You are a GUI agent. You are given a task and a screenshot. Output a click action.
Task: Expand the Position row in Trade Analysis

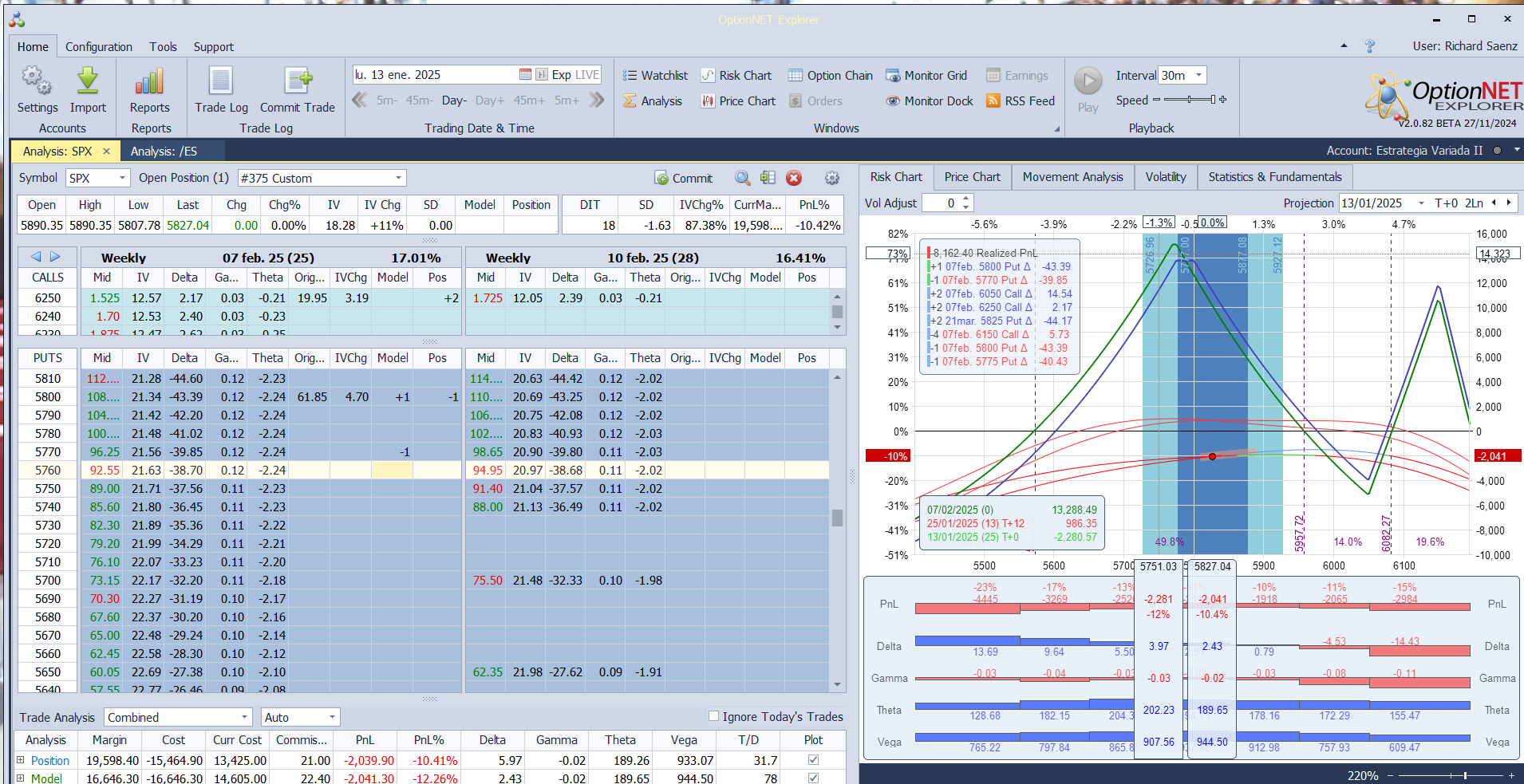tap(21, 760)
